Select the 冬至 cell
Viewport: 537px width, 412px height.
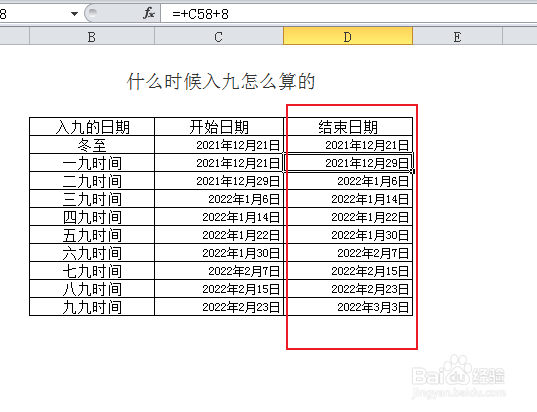(x=92, y=145)
